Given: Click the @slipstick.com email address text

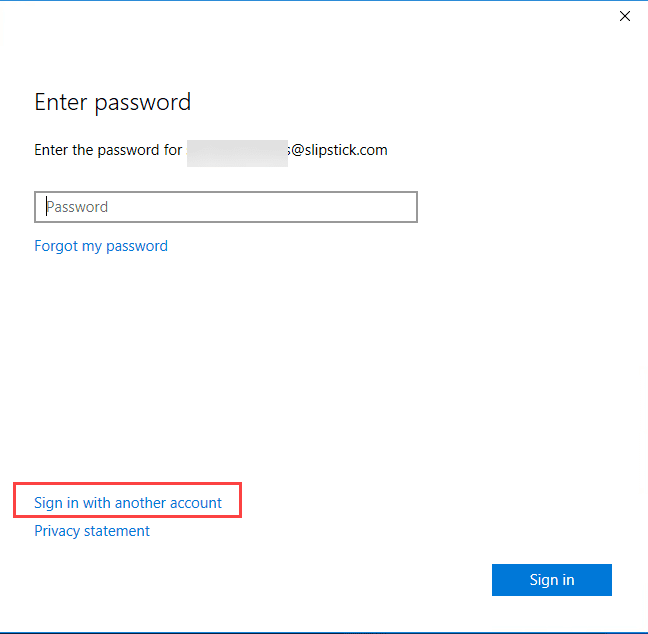Looking at the screenshot, I should point(338,150).
